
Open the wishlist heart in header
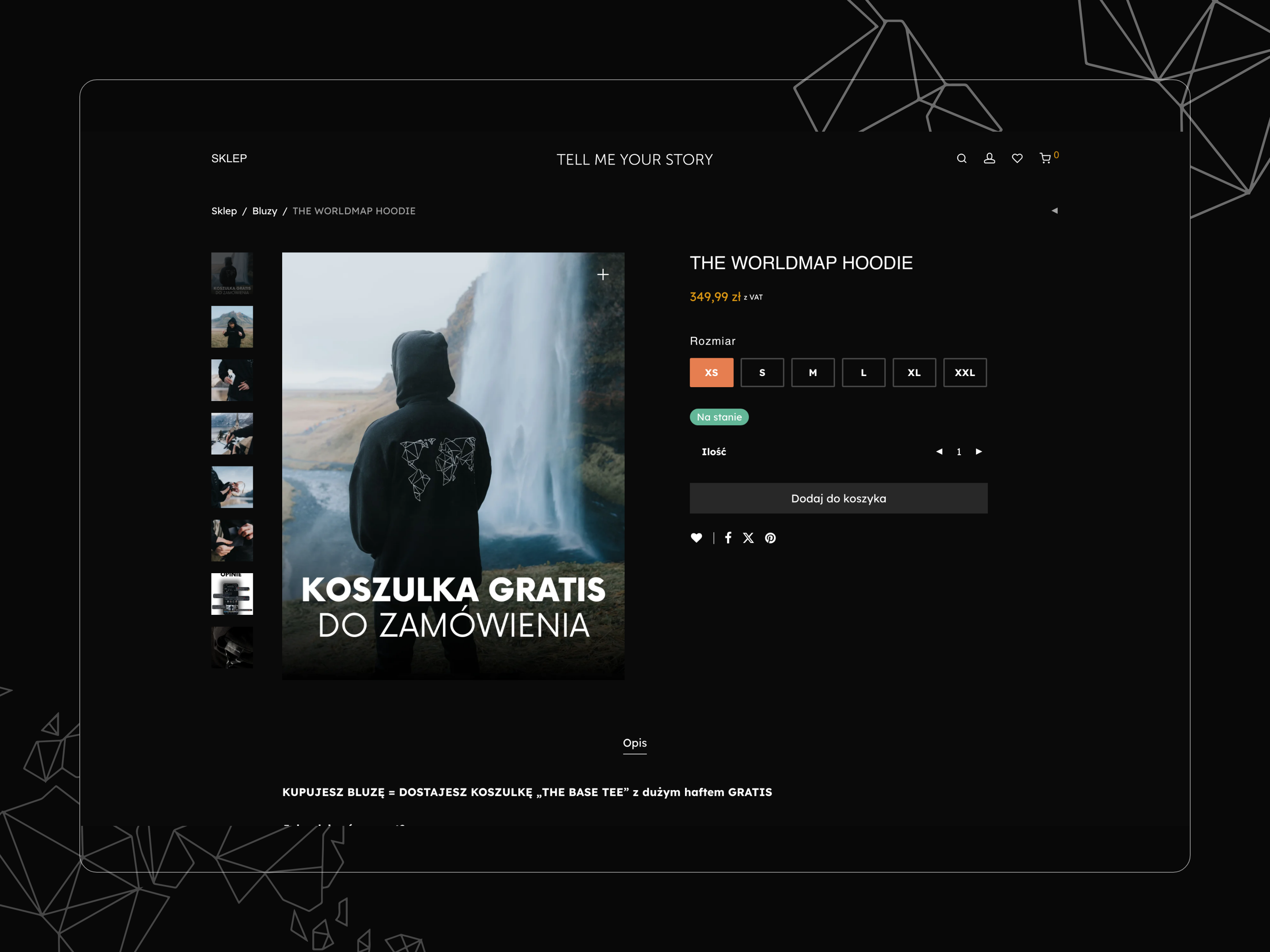(1017, 158)
